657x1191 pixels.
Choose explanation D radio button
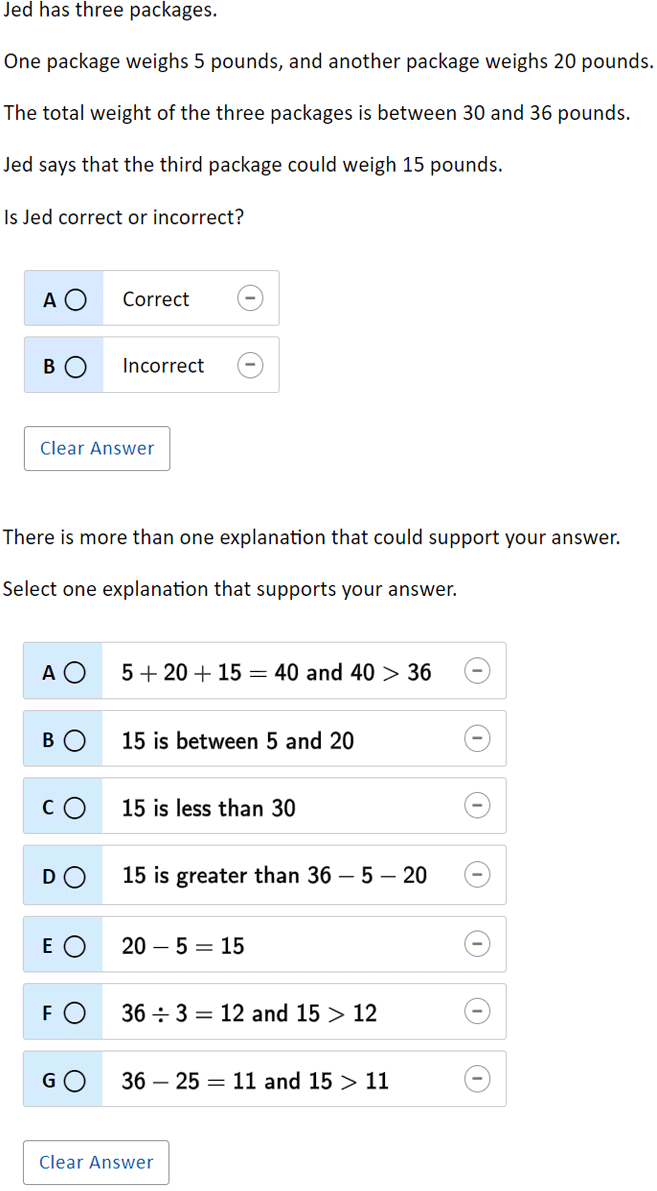[74, 877]
